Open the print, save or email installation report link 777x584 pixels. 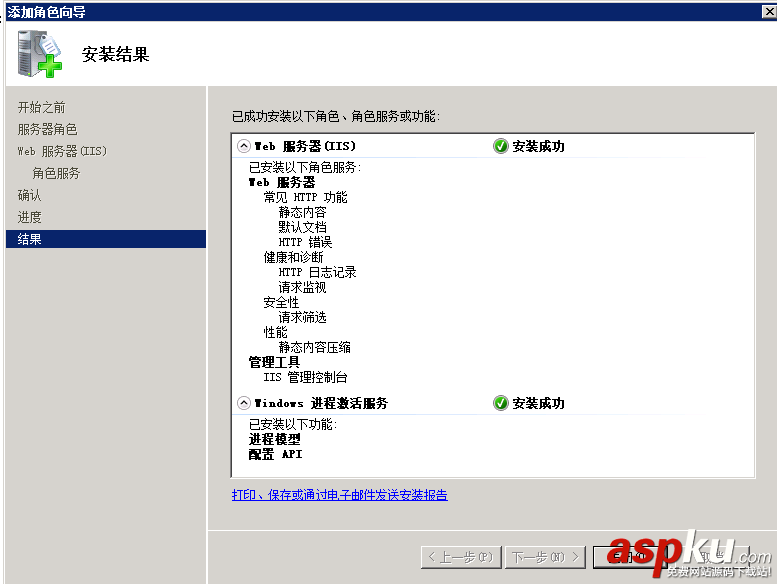(339, 495)
